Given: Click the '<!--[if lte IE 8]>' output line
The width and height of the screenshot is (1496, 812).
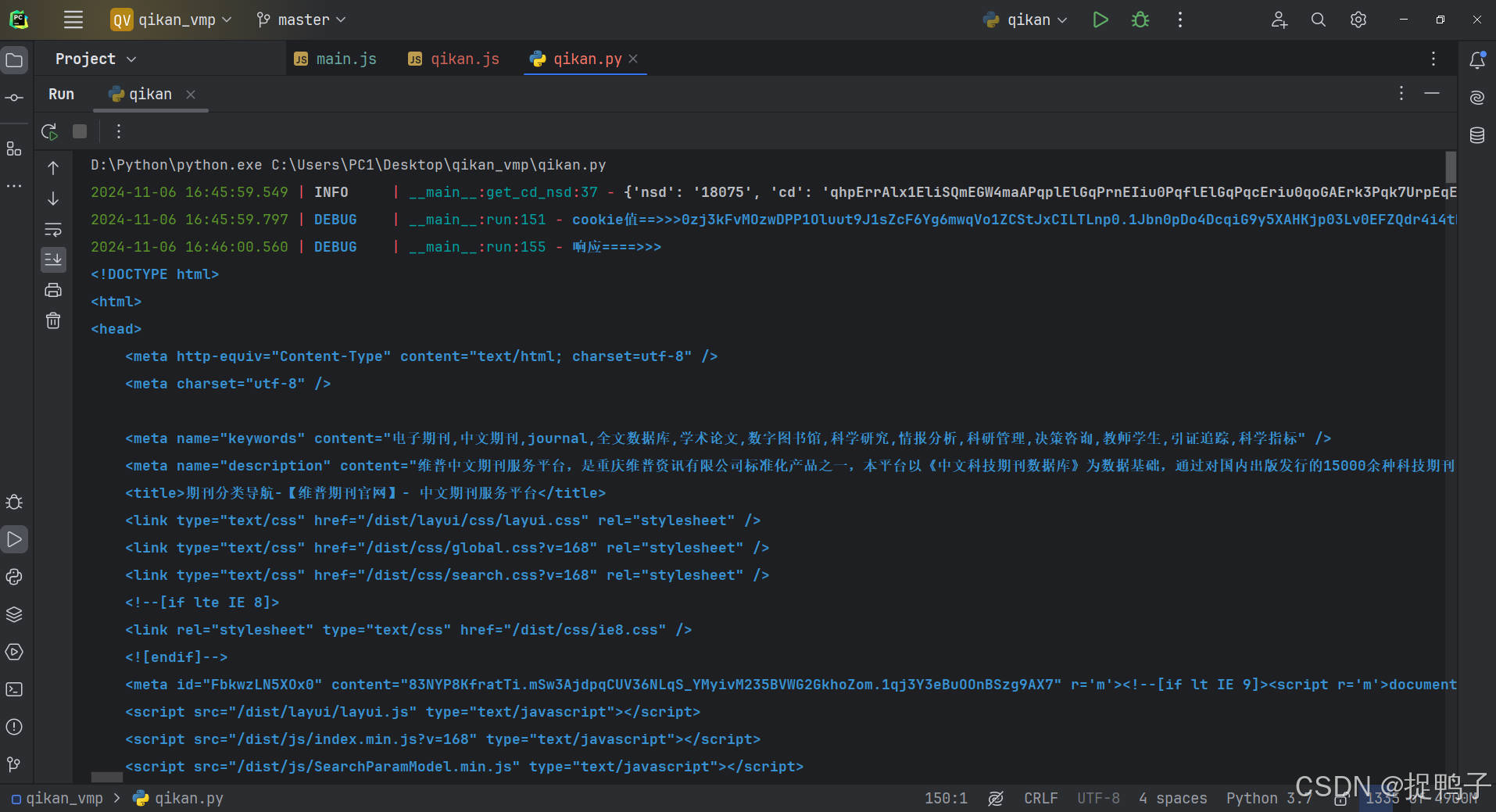Looking at the screenshot, I should [202, 603].
